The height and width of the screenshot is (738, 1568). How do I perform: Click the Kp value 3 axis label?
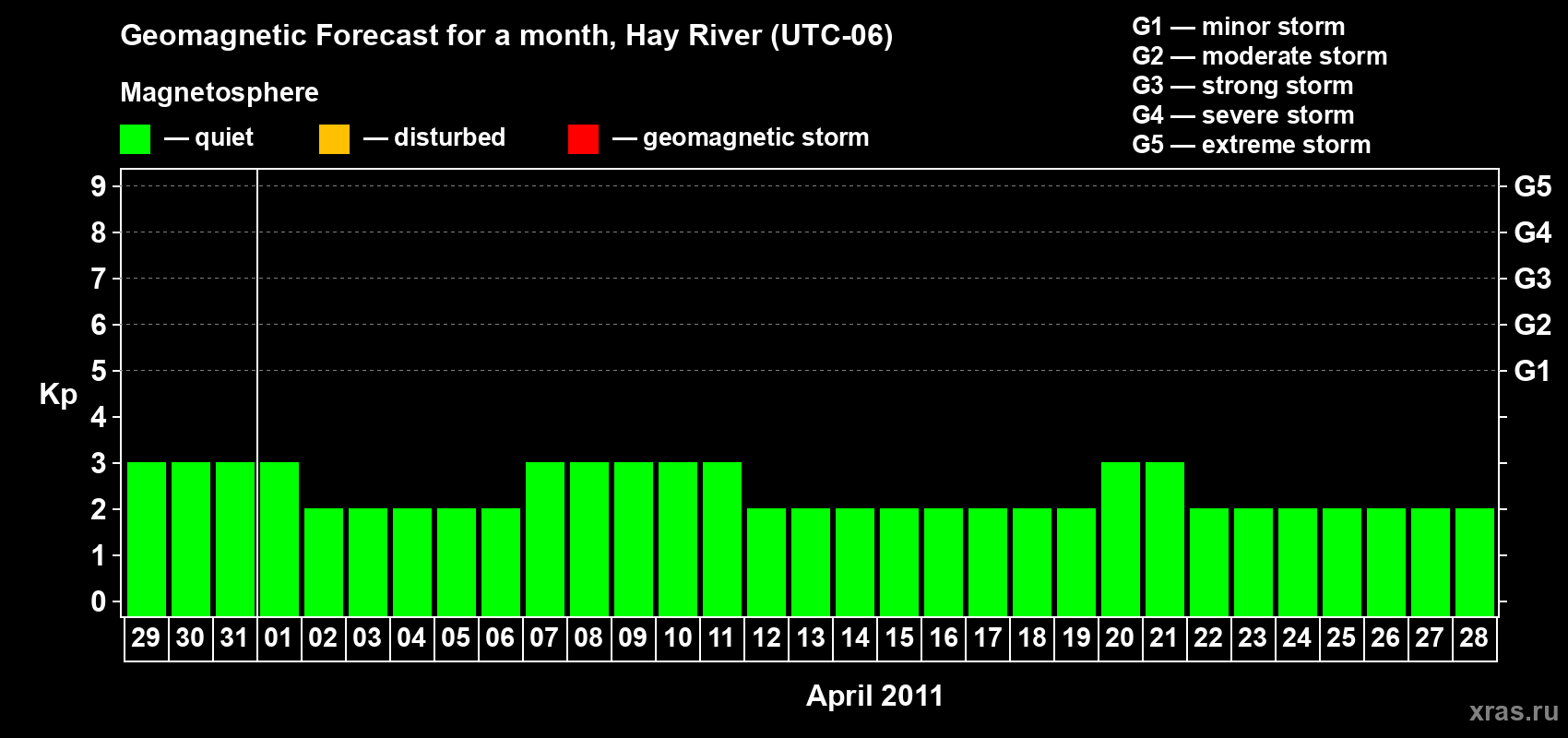pos(99,463)
